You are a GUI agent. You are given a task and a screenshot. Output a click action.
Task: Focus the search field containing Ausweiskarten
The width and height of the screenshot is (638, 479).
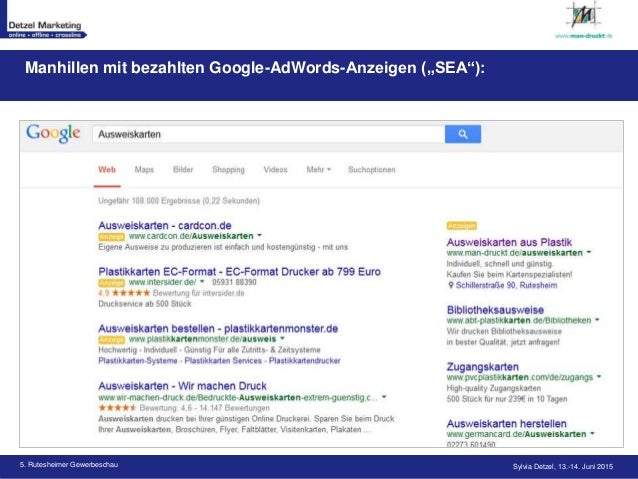point(269,134)
